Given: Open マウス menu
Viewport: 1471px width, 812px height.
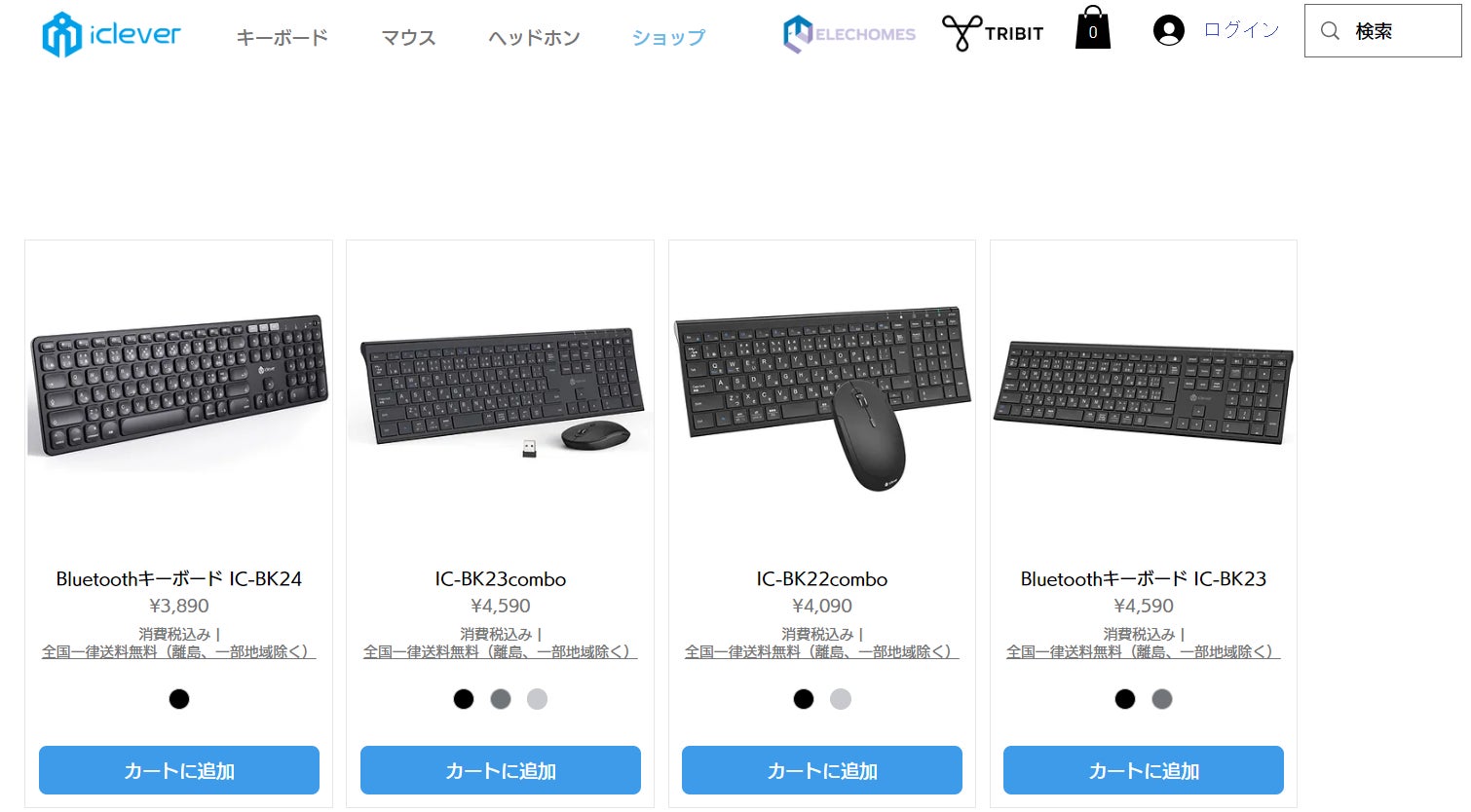Looking at the screenshot, I should [x=408, y=38].
